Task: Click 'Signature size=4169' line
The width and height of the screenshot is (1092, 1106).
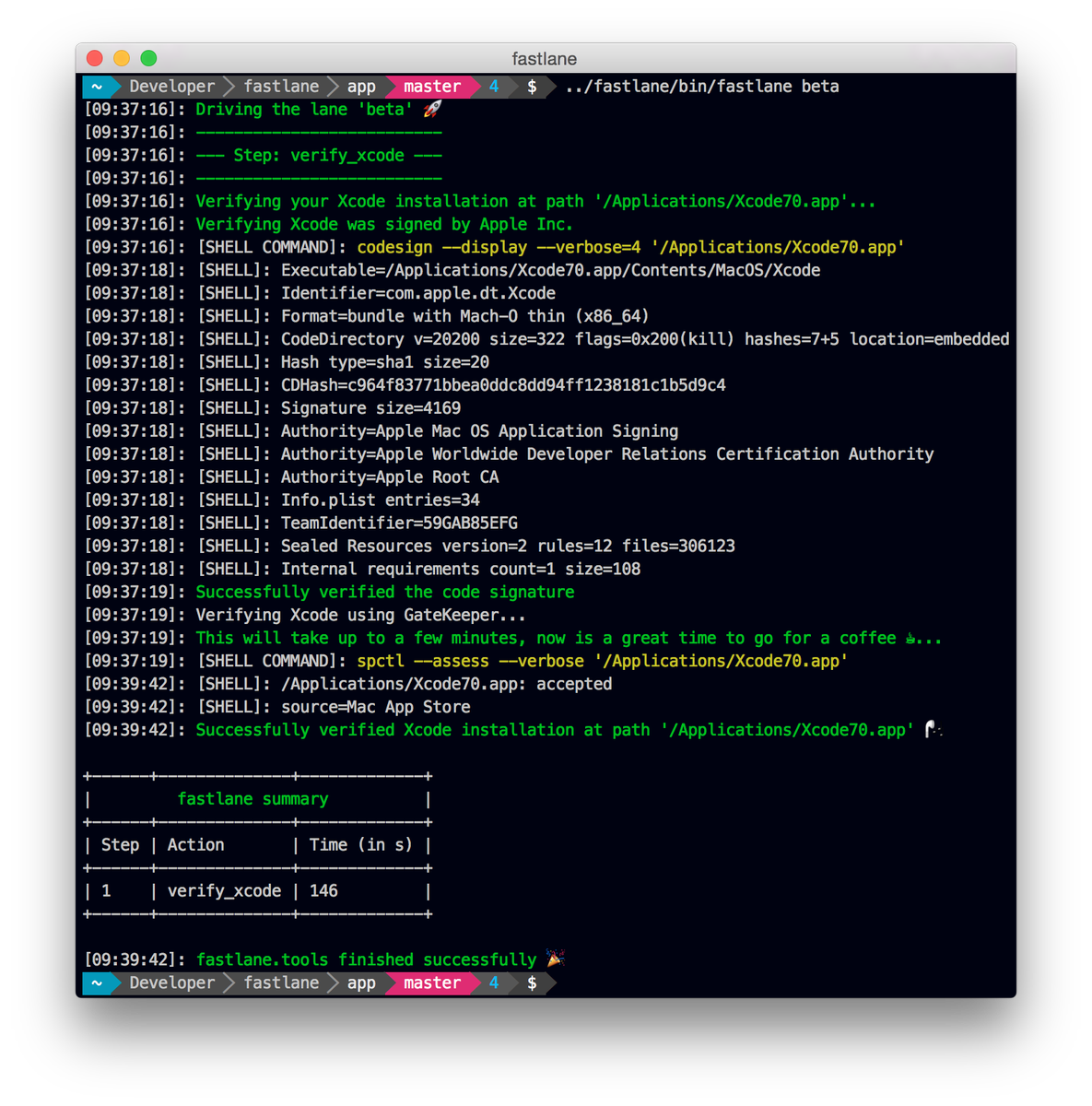Action: (370, 408)
